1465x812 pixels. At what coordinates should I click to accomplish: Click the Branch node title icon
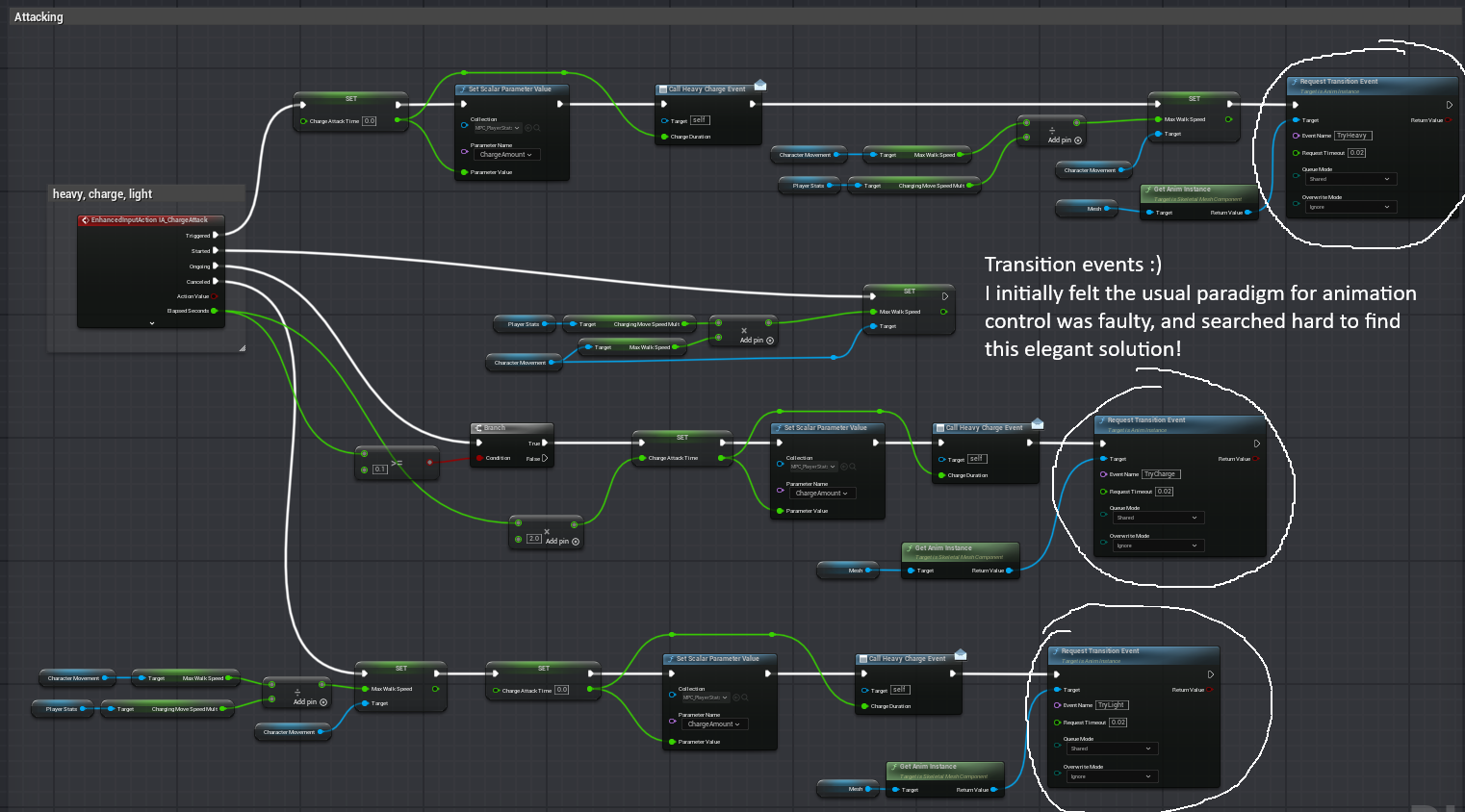point(478,428)
